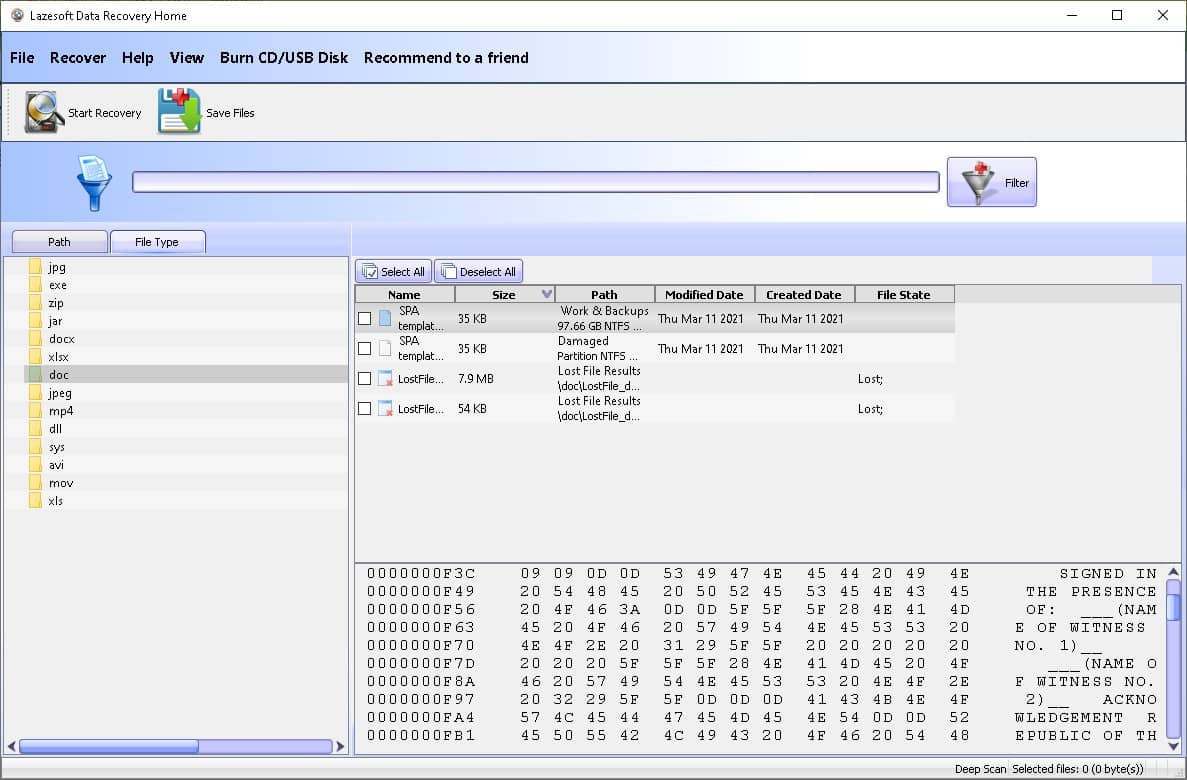Click the Selected files status text

point(1078,769)
